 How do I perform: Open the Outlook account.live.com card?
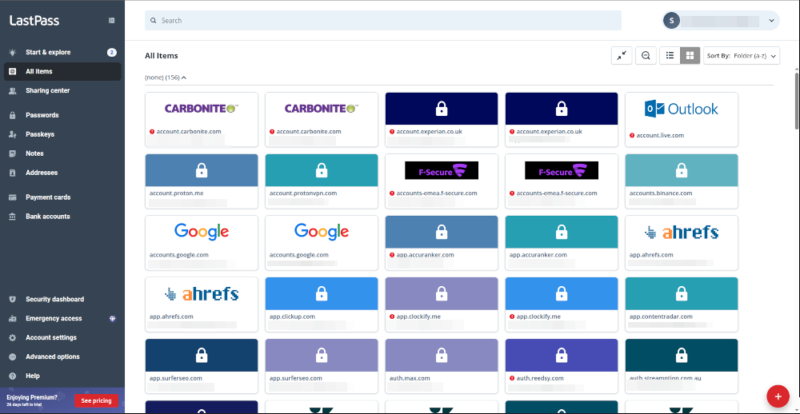click(x=681, y=119)
